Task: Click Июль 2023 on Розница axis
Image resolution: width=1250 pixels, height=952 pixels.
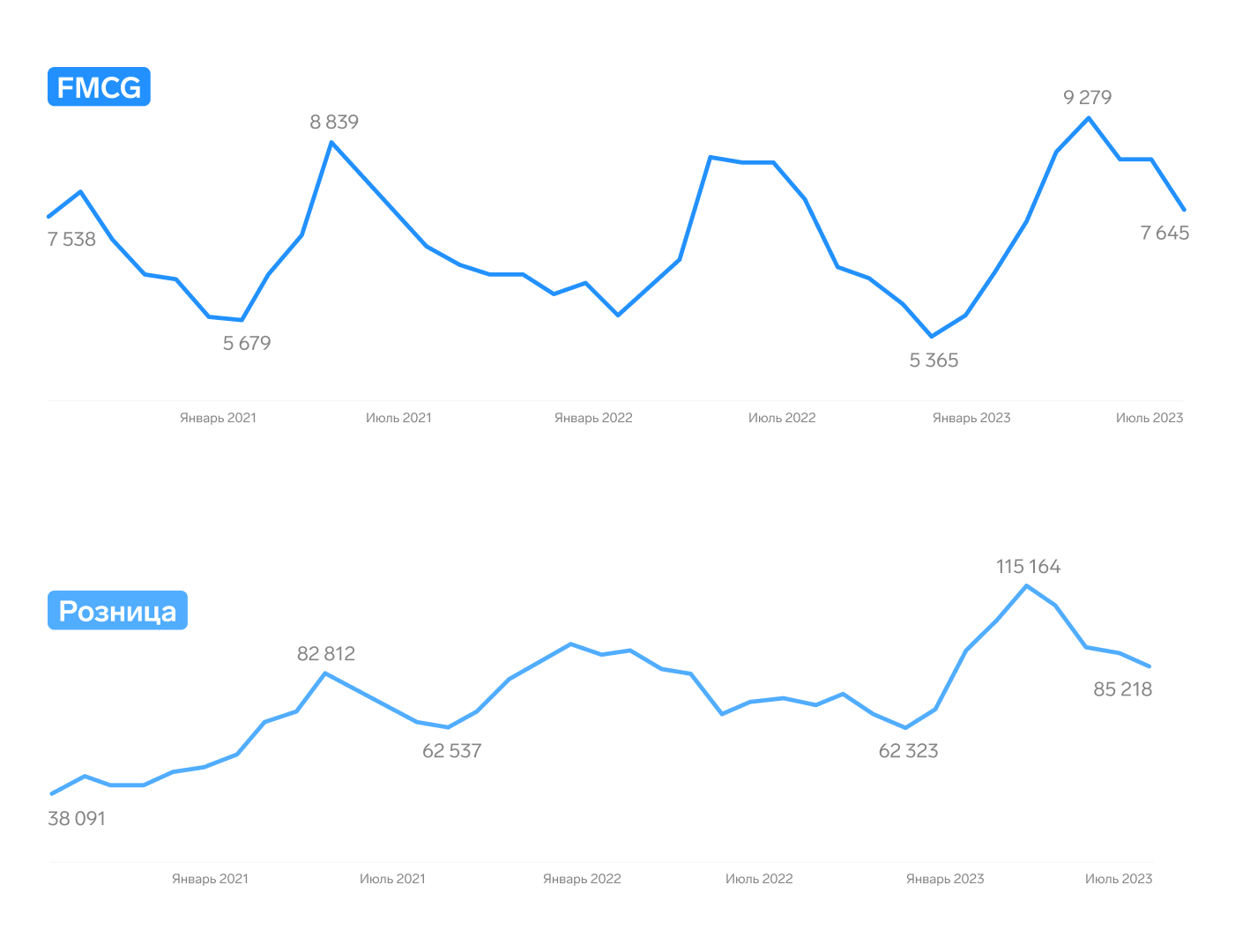Action: coord(1119,879)
